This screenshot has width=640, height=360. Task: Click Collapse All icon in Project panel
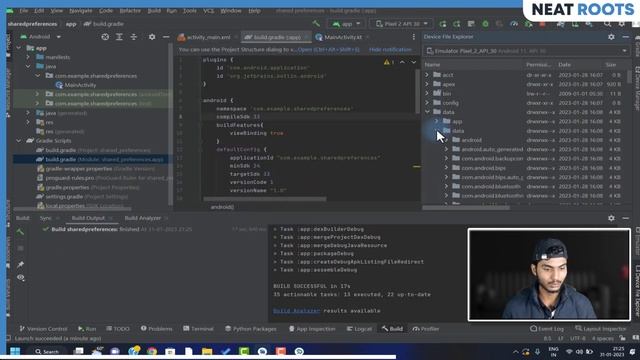[x=133, y=37]
